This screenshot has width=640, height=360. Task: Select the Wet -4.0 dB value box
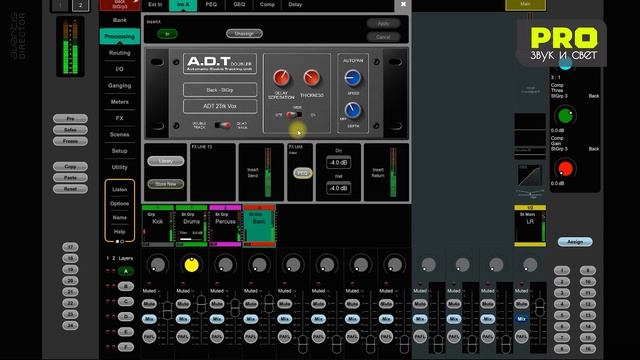[338, 188]
